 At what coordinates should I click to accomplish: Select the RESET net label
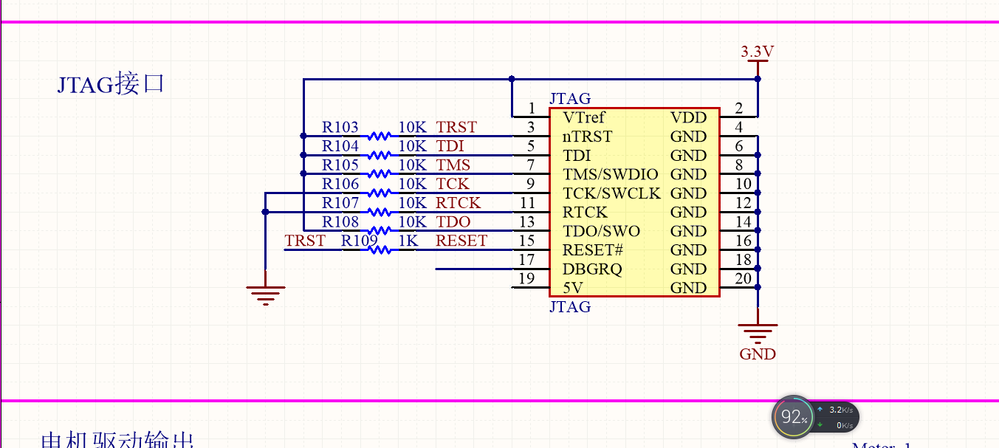tap(461, 241)
